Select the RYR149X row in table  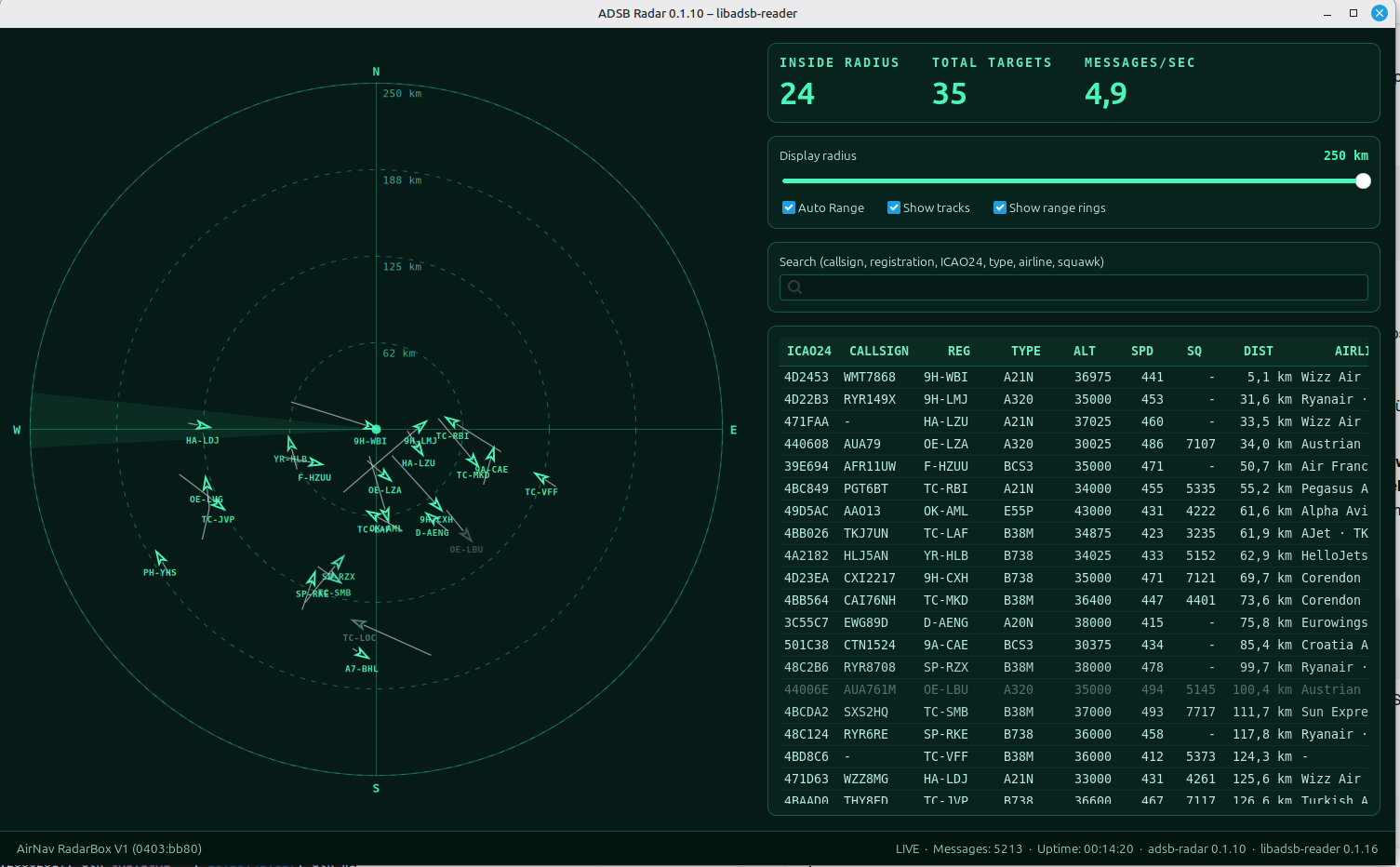[1073, 399]
